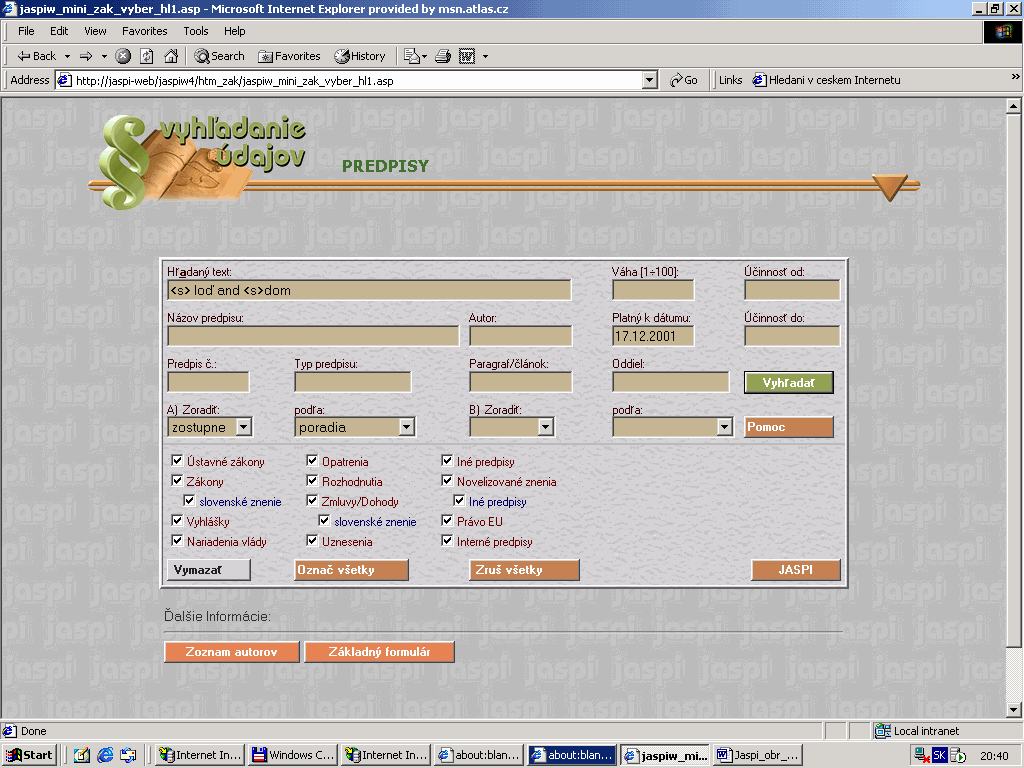Open the File menu
Screen dimensions: 1024x768
[26, 31]
